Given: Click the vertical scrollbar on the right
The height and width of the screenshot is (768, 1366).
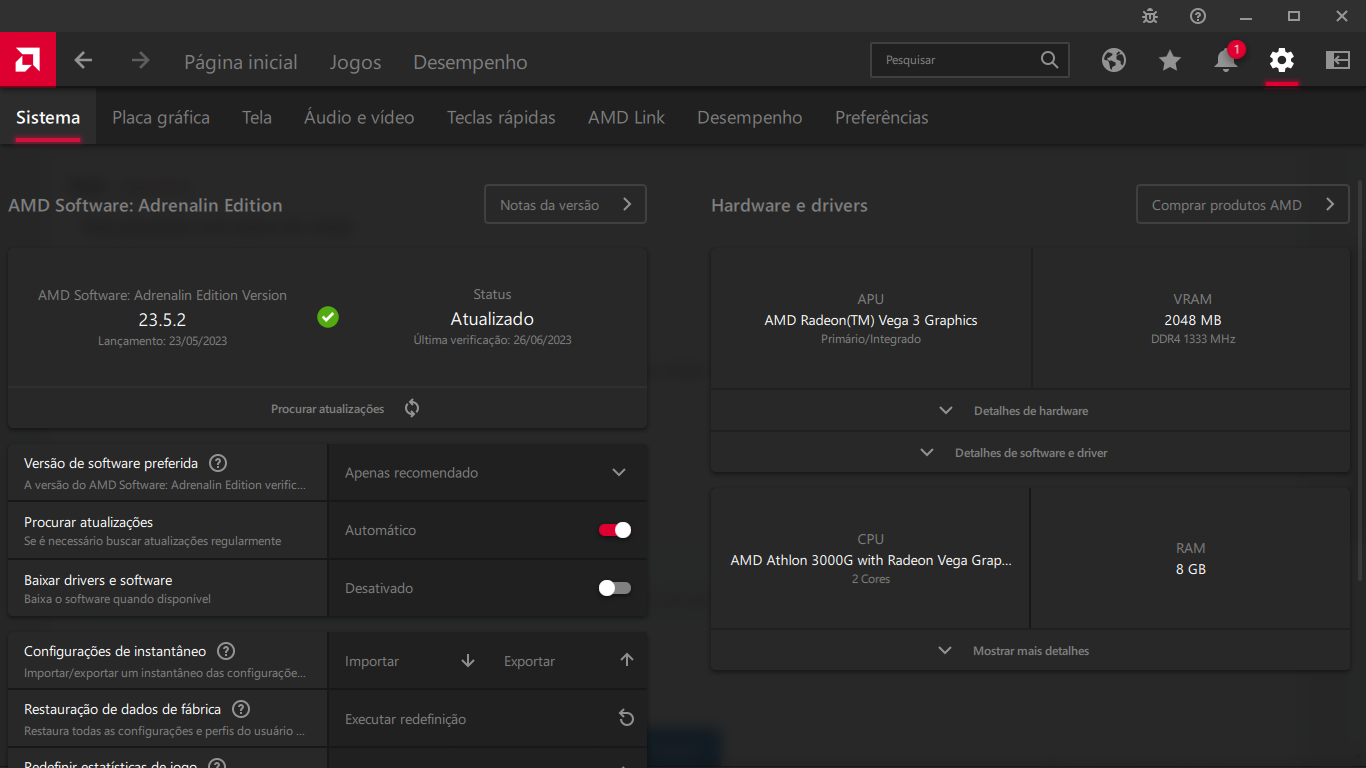Looking at the screenshot, I should [x=1360, y=380].
